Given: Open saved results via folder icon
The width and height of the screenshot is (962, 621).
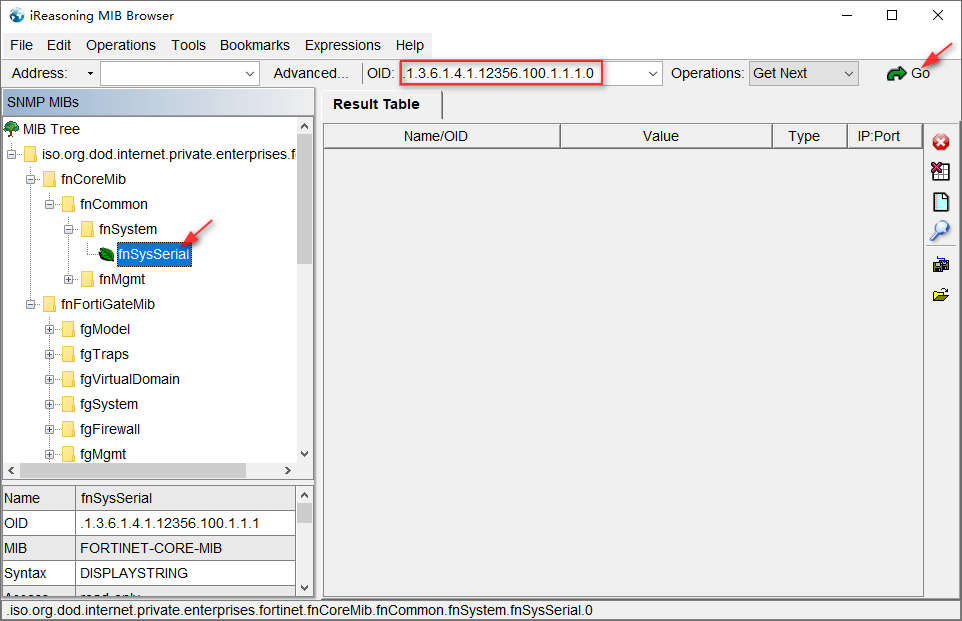Looking at the screenshot, I should pos(940,294).
